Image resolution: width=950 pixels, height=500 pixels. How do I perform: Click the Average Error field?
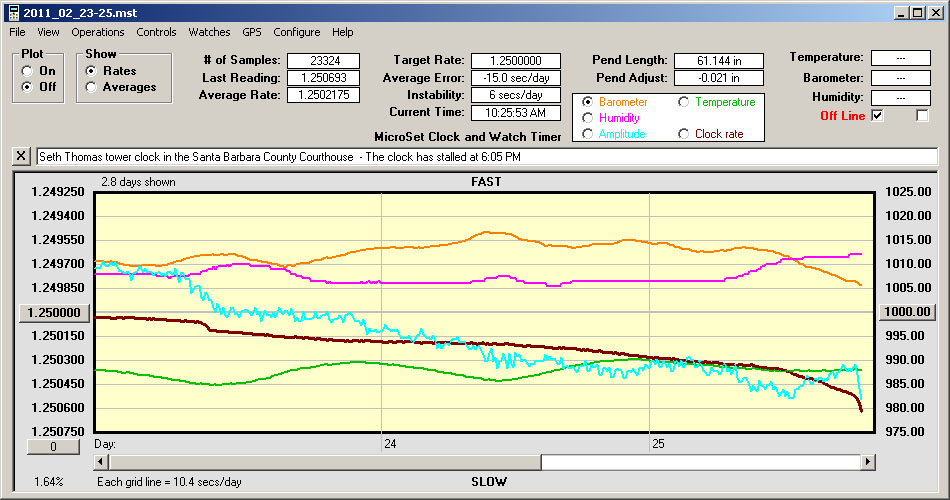[x=516, y=78]
